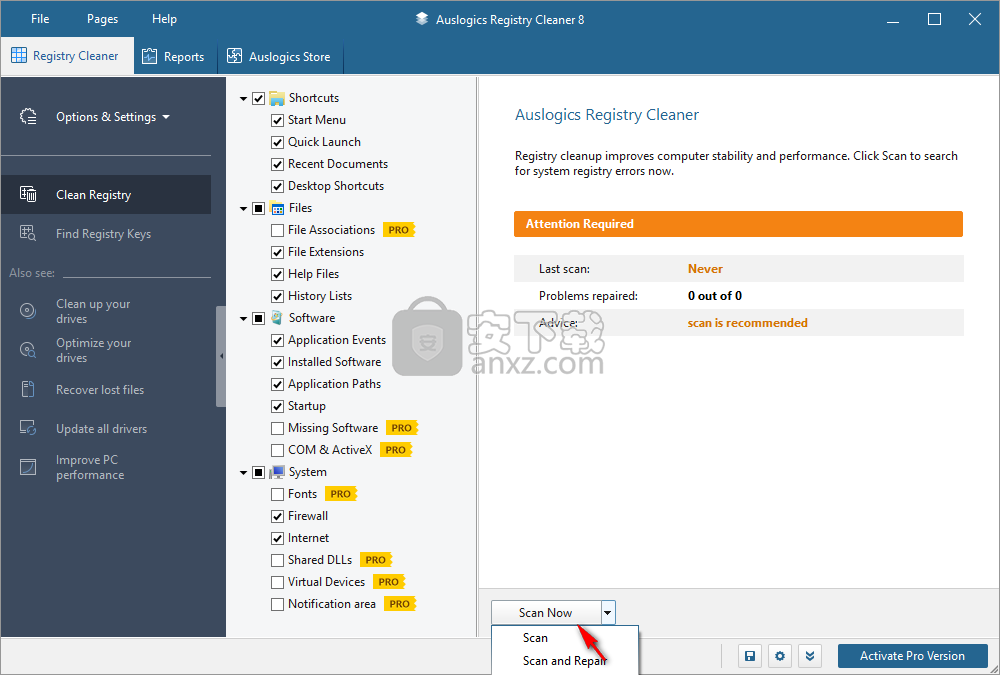Collapse the Software tree group
The image size is (1000, 675).
coord(243,318)
